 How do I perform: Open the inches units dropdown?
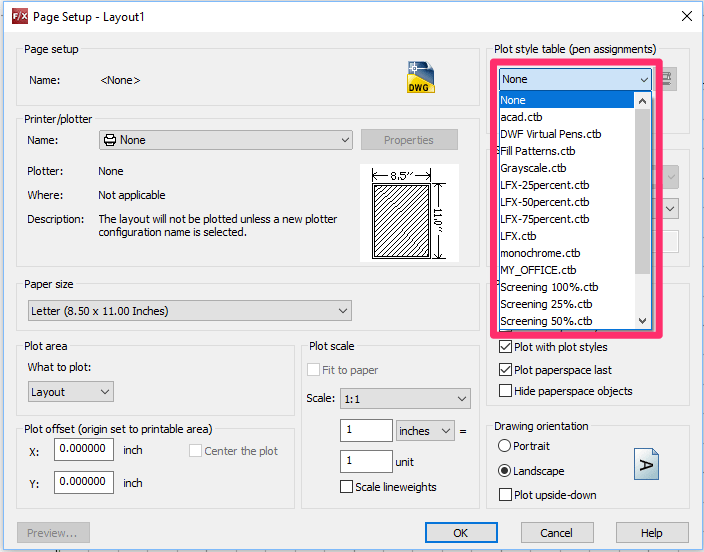425,431
